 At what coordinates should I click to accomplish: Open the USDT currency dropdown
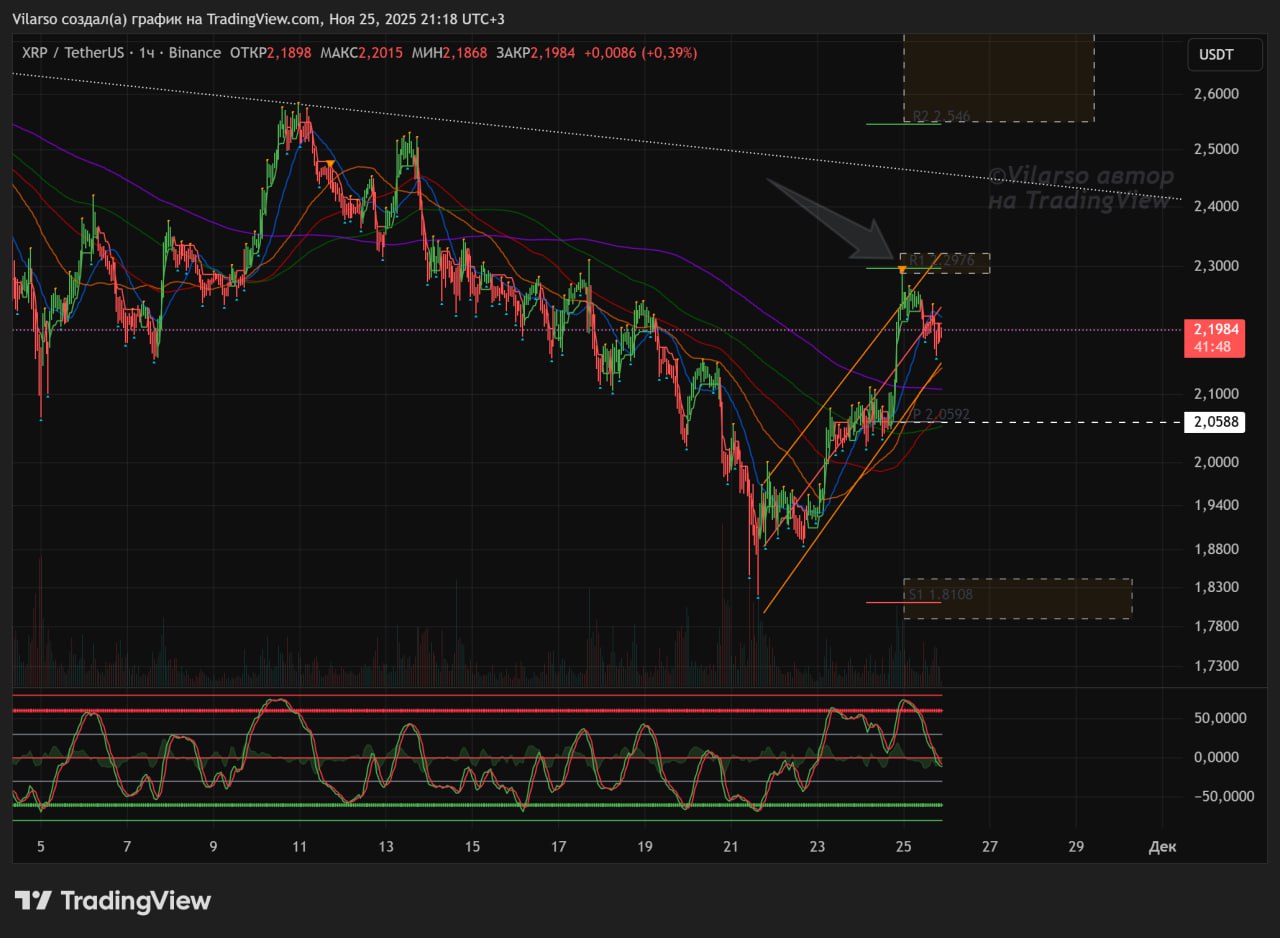click(x=1215, y=55)
